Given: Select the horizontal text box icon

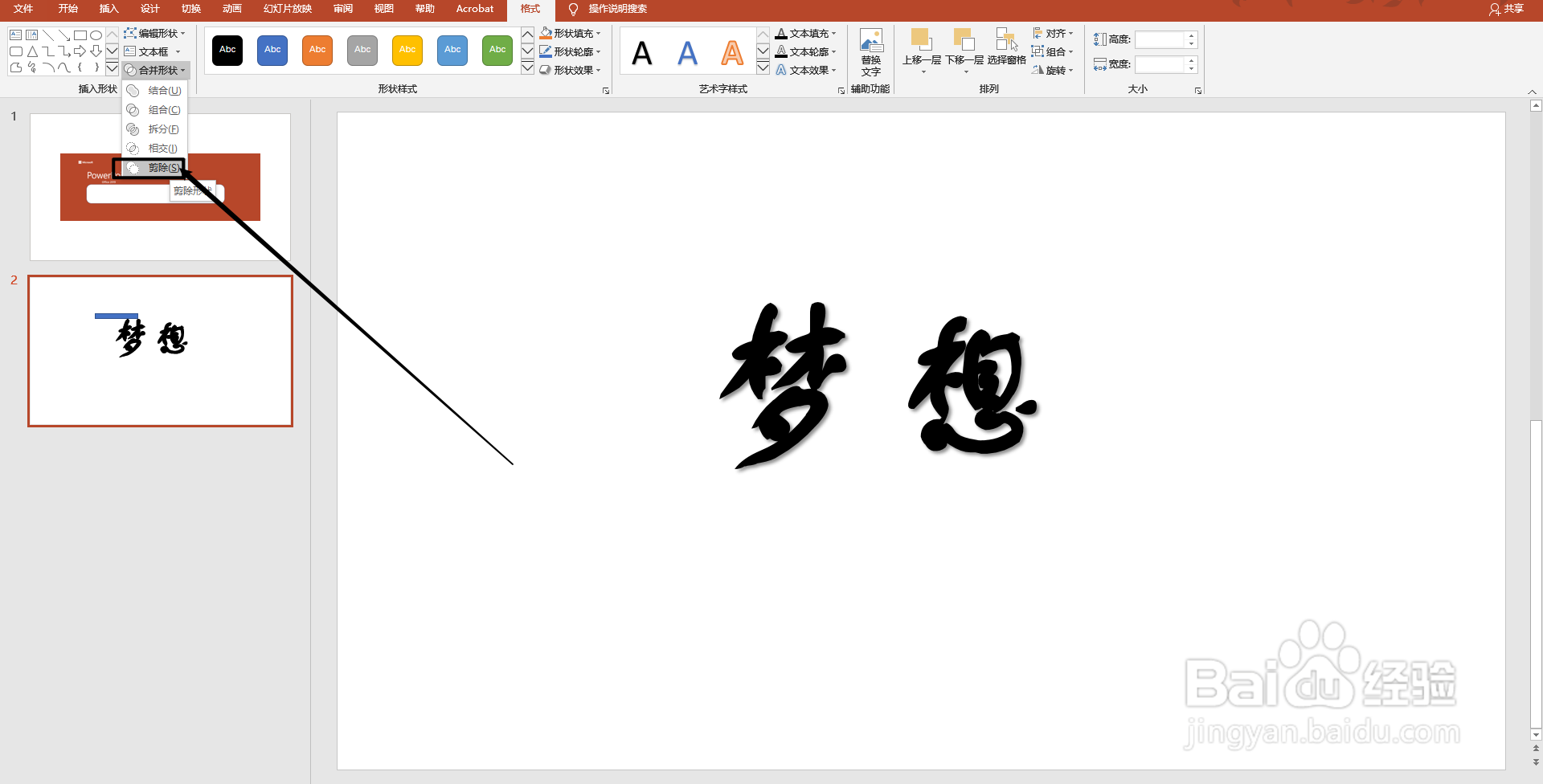Looking at the screenshot, I should pyautogui.click(x=15, y=35).
